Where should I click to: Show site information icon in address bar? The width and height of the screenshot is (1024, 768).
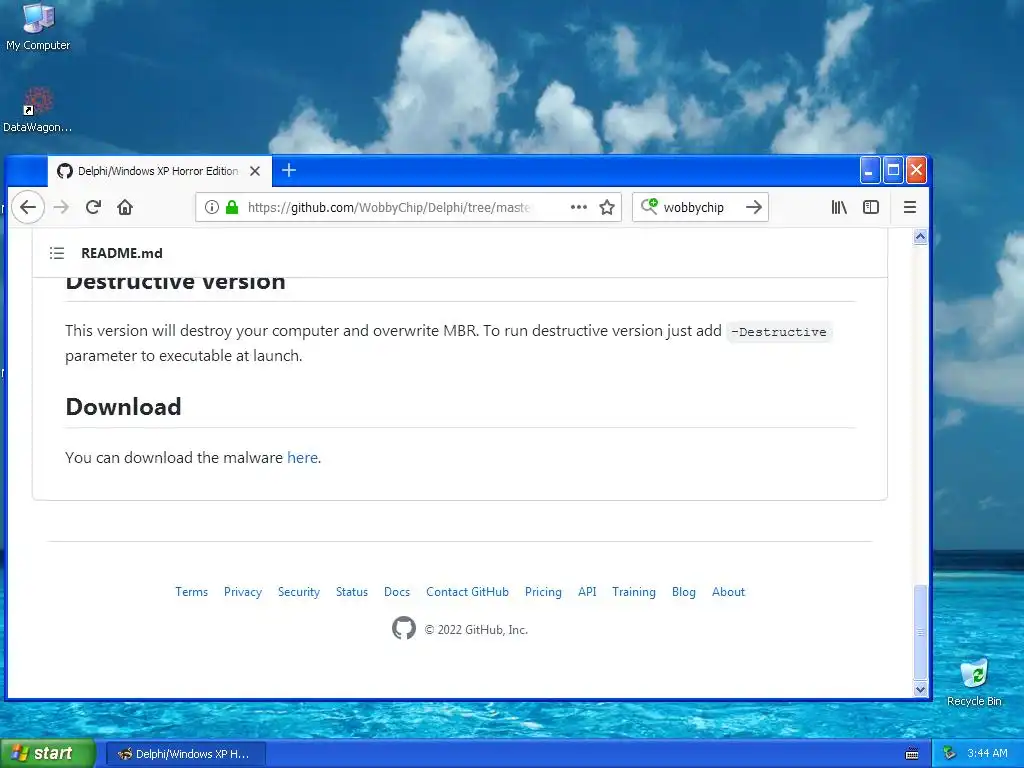click(212, 207)
